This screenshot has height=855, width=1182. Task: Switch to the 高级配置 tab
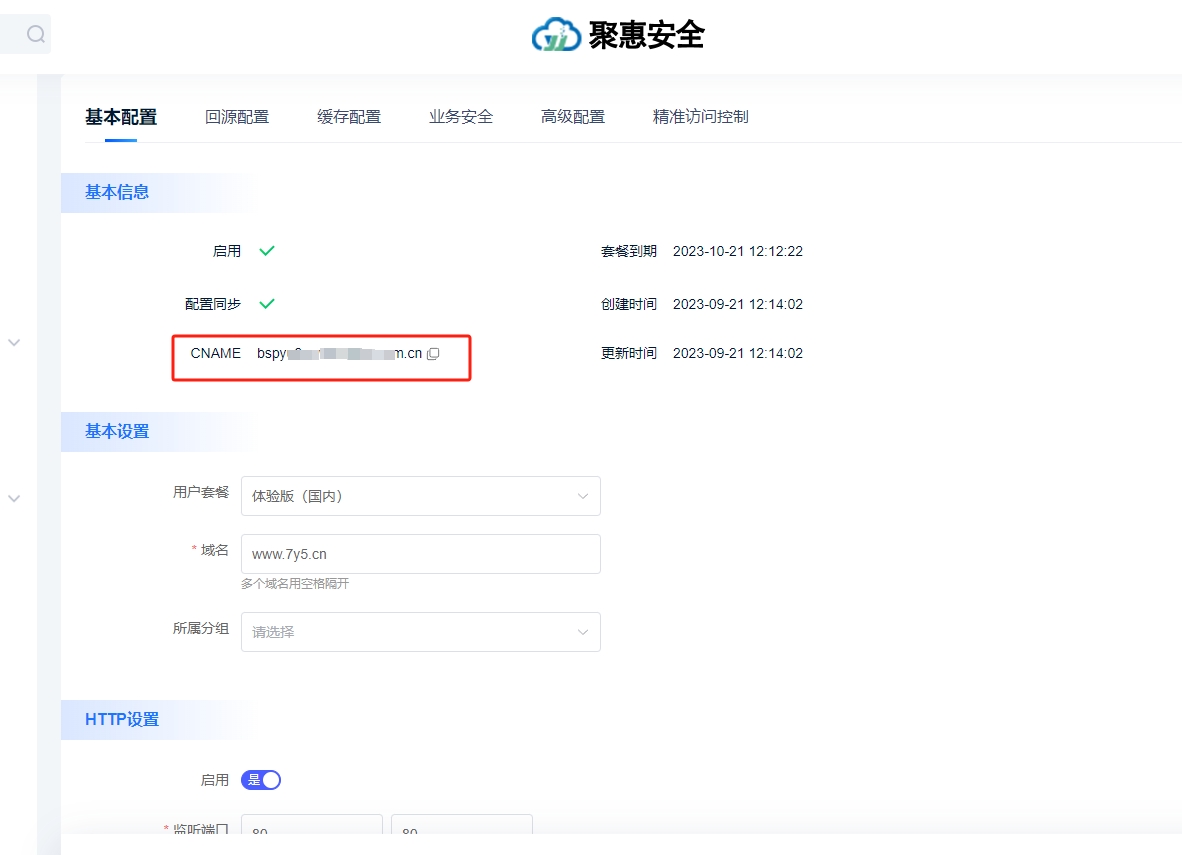[573, 117]
